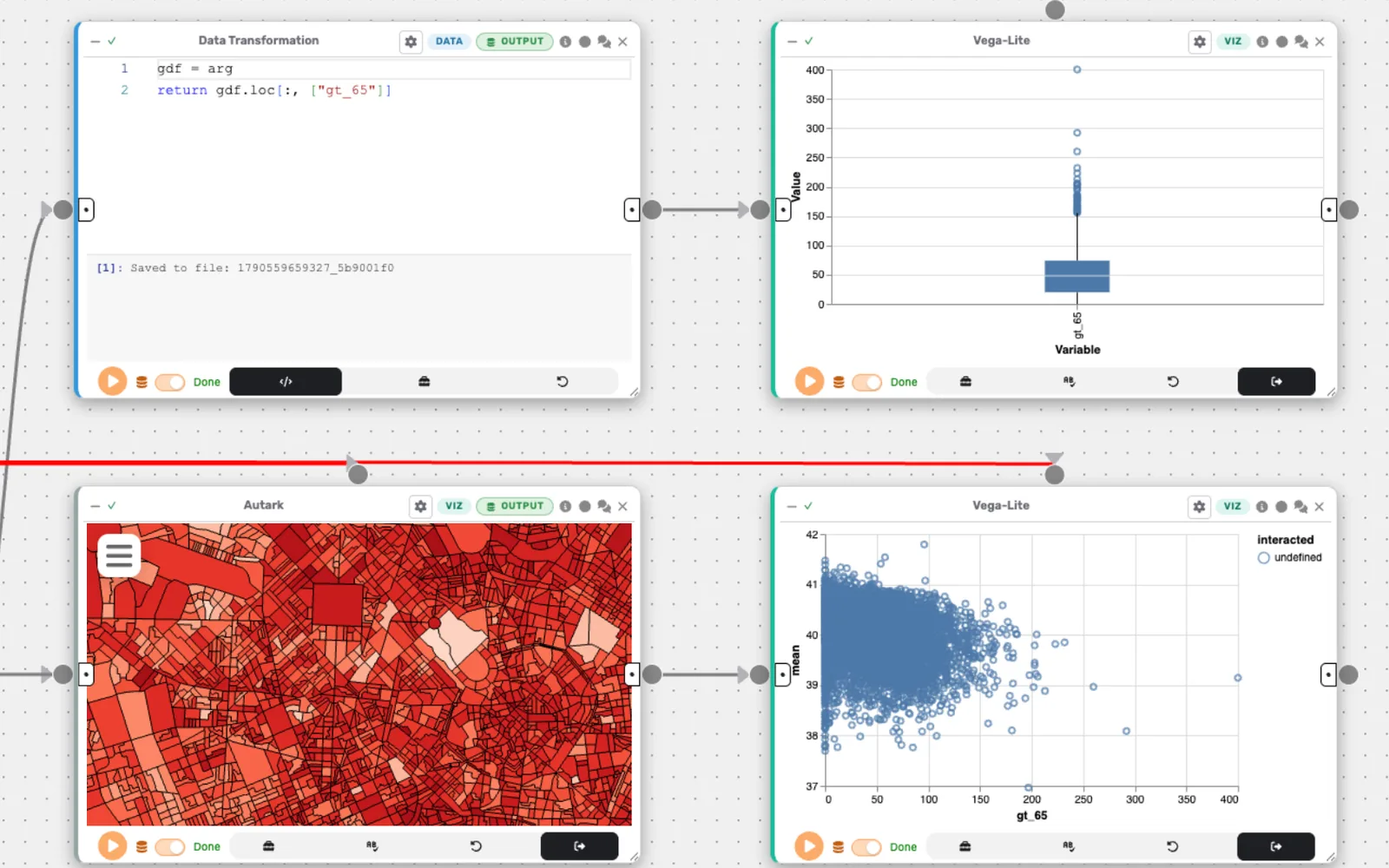The height and width of the screenshot is (868, 1389).
Task: Show info icon of Autark node
Action: (565, 506)
